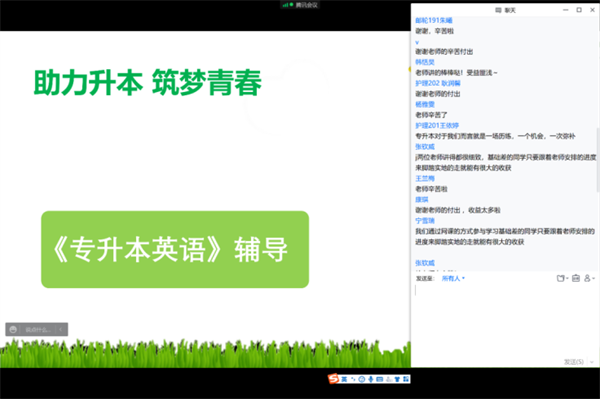Open the '所有人' recipient dropdown
The image size is (600, 399).
[x=453, y=278]
